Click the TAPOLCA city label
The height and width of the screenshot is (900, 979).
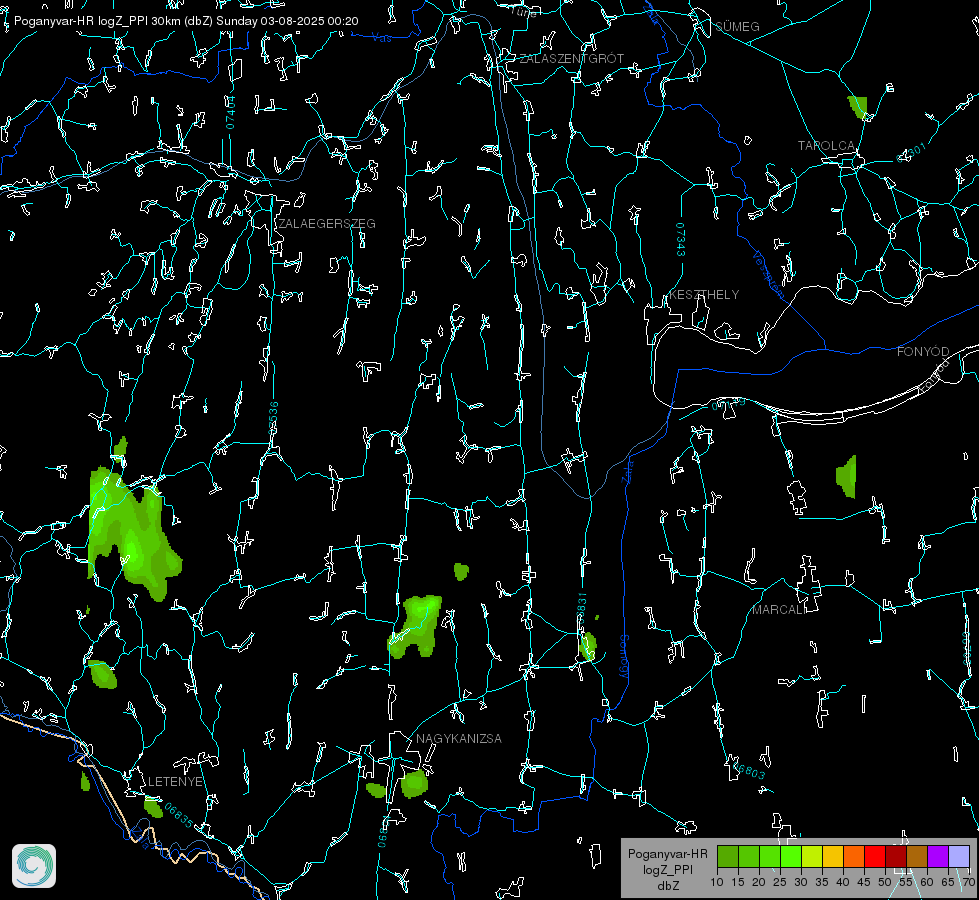click(x=826, y=146)
